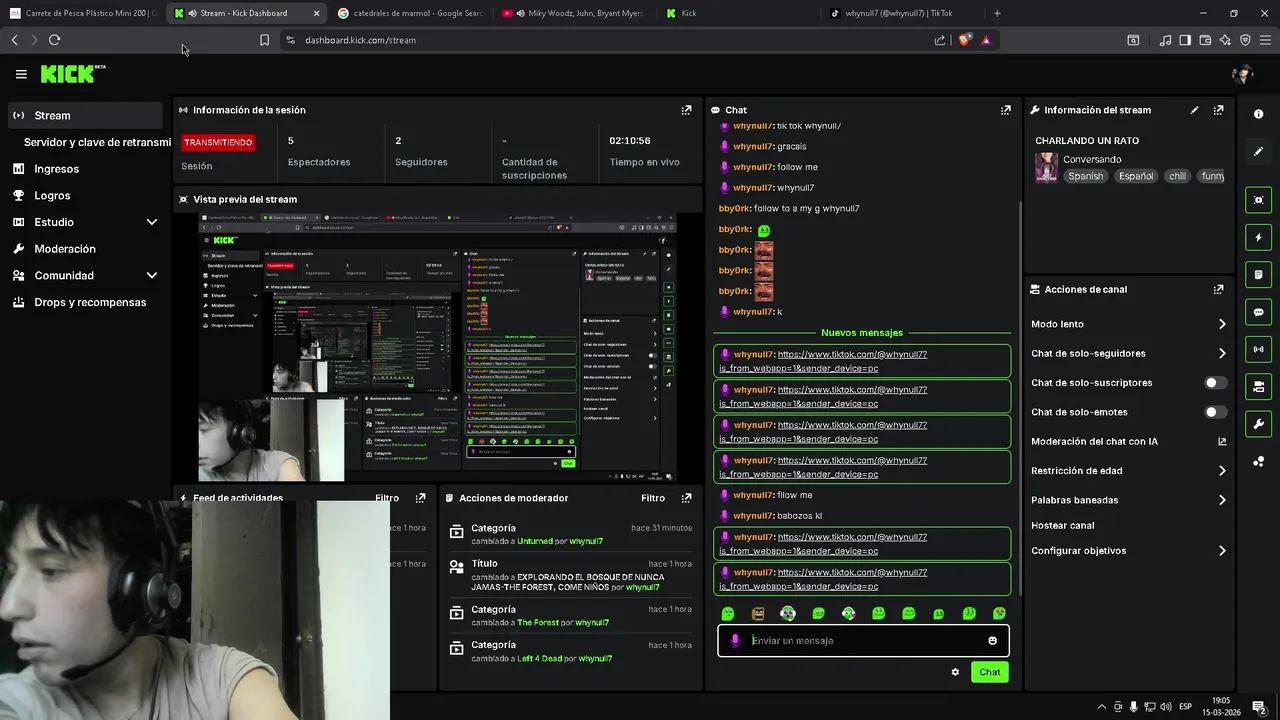The height and width of the screenshot is (720, 1280).
Task: Open Servidor y clave de retransmisión
Action: pyautogui.click(x=98, y=142)
